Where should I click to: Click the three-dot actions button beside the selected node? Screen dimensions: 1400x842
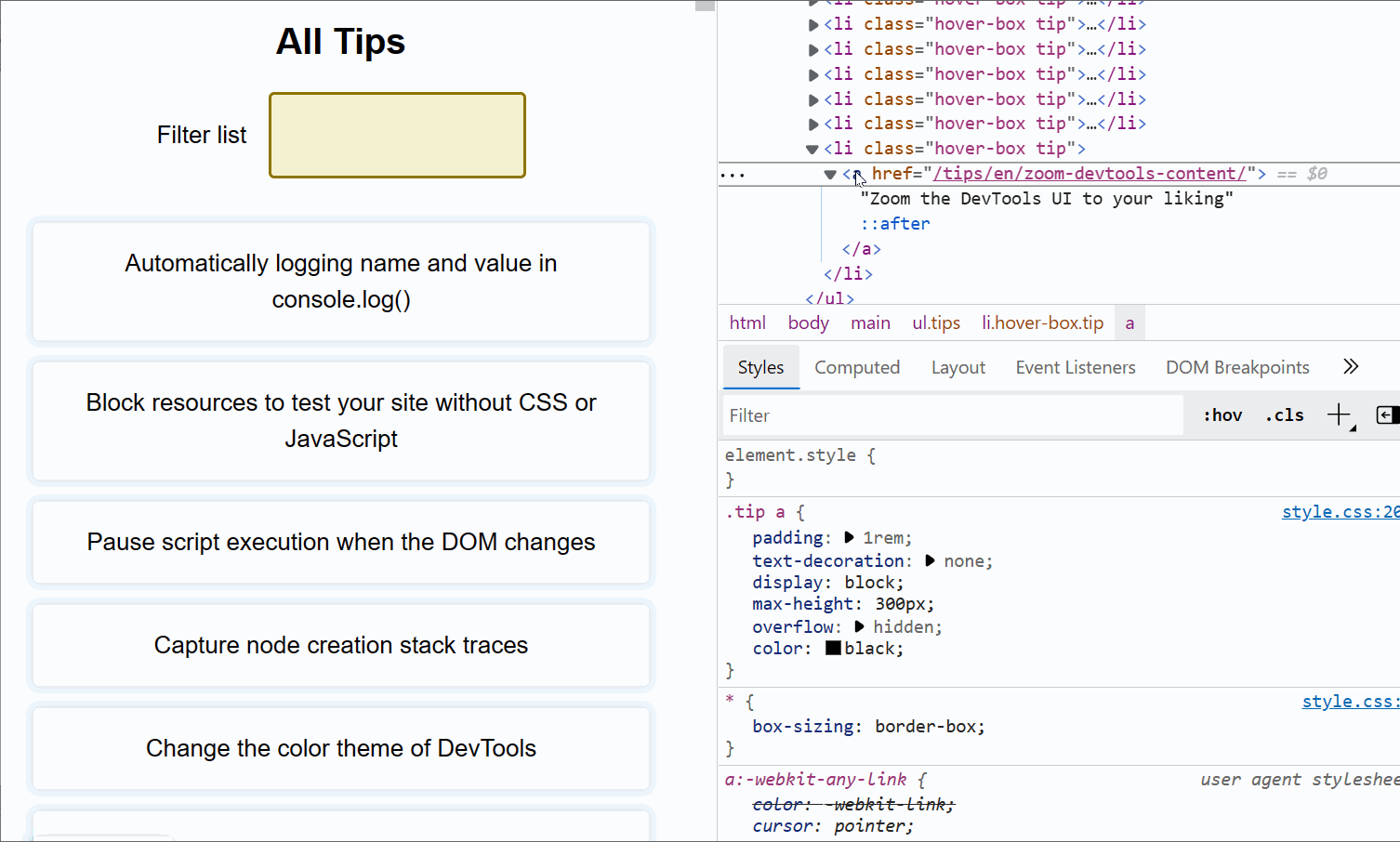click(733, 175)
